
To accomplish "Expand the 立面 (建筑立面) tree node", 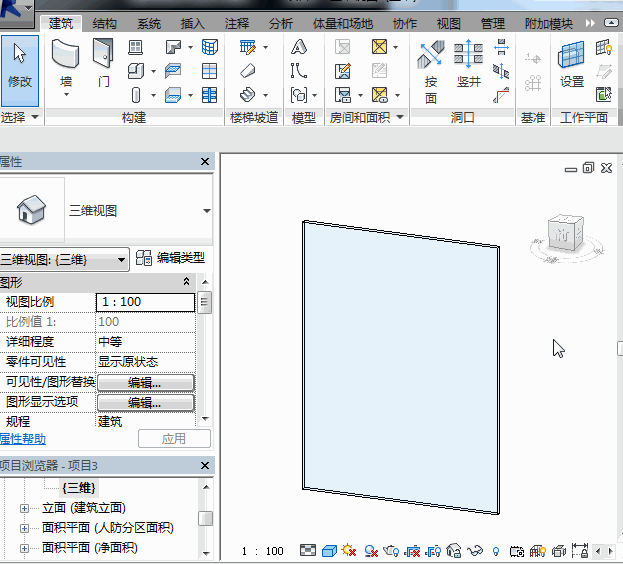I will coord(24,508).
